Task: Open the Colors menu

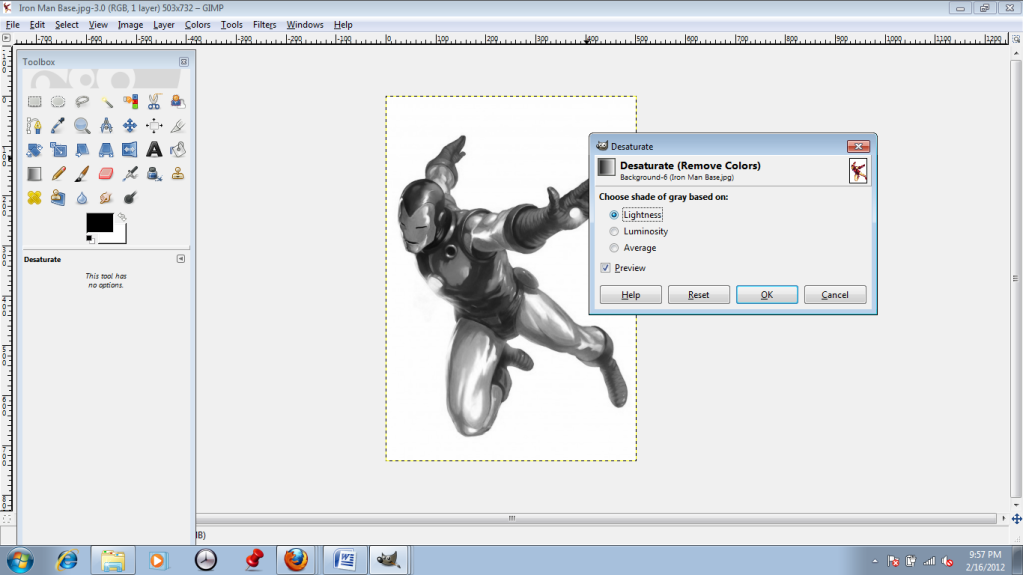Action: coord(197,25)
